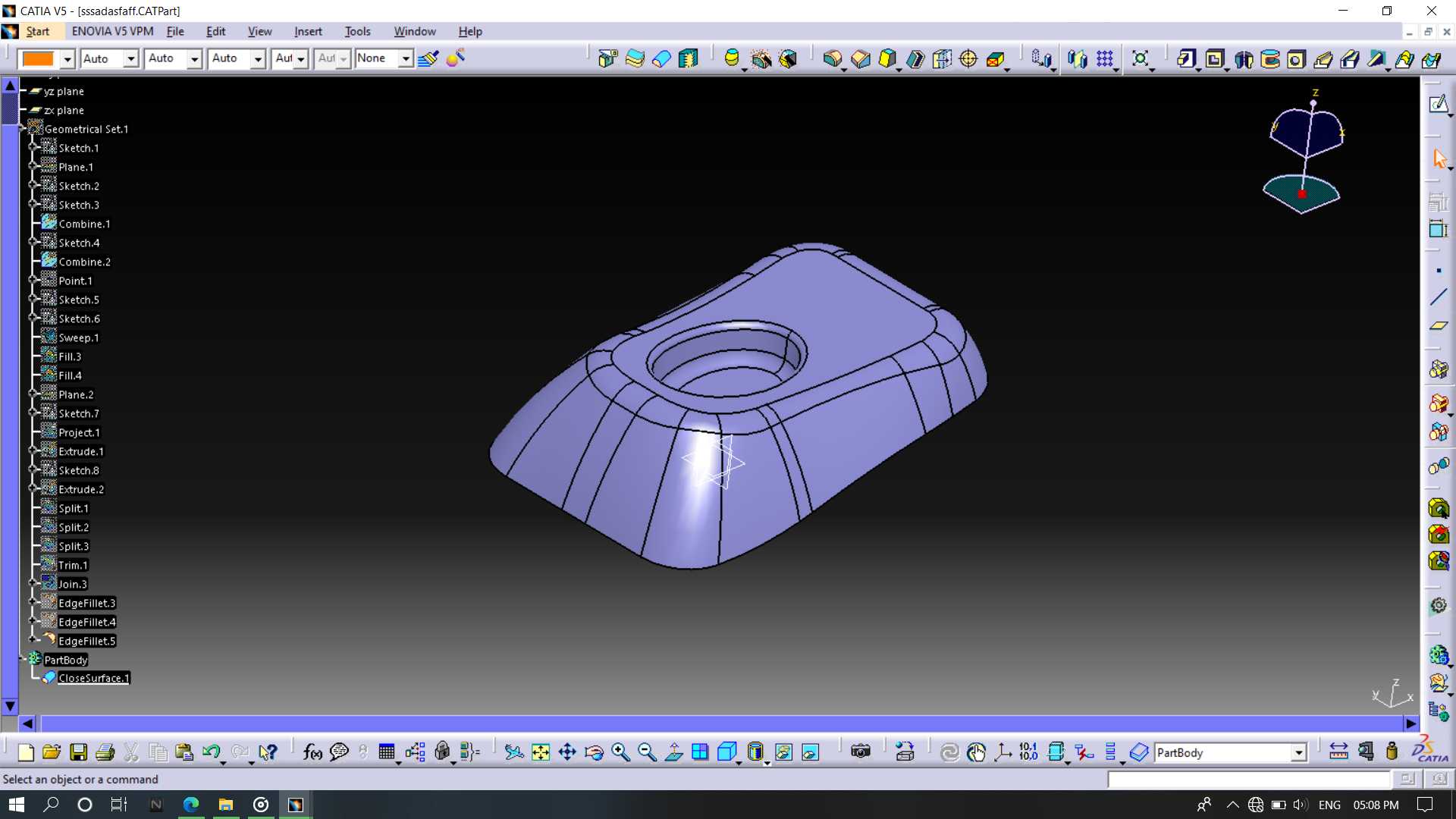
Task: Open the None layer dropdown
Action: 406,58
